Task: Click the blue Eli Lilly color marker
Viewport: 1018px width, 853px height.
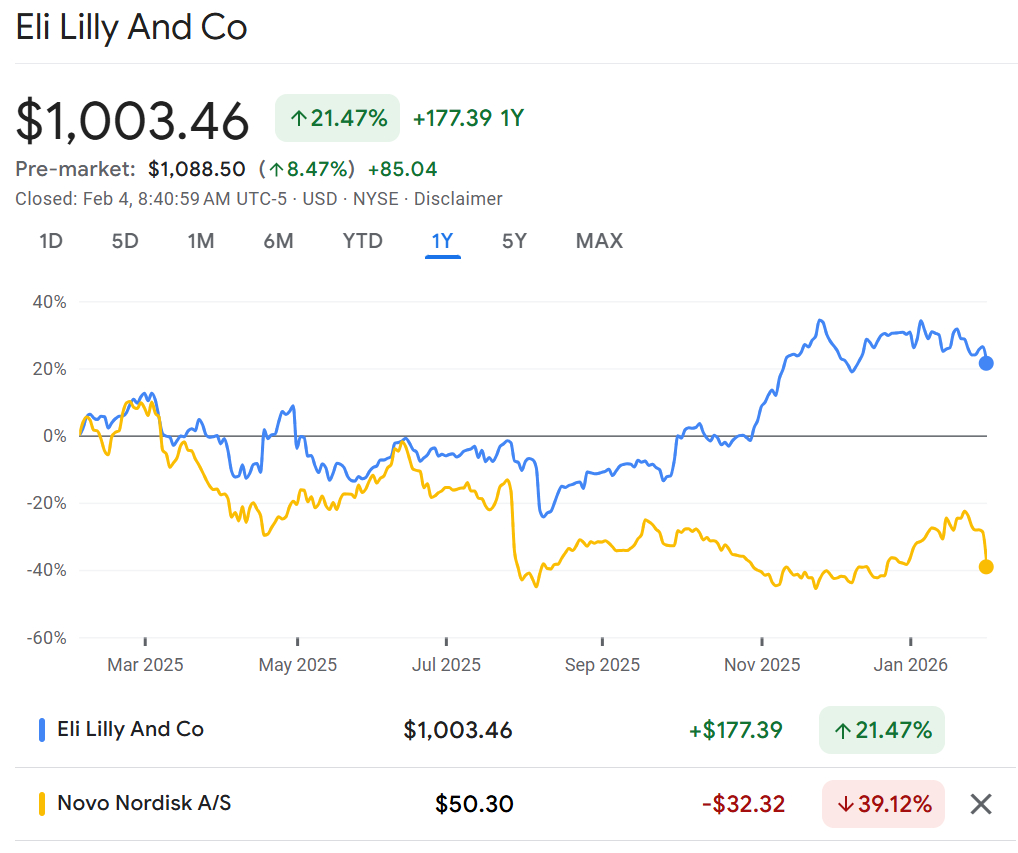Action: (x=42, y=730)
